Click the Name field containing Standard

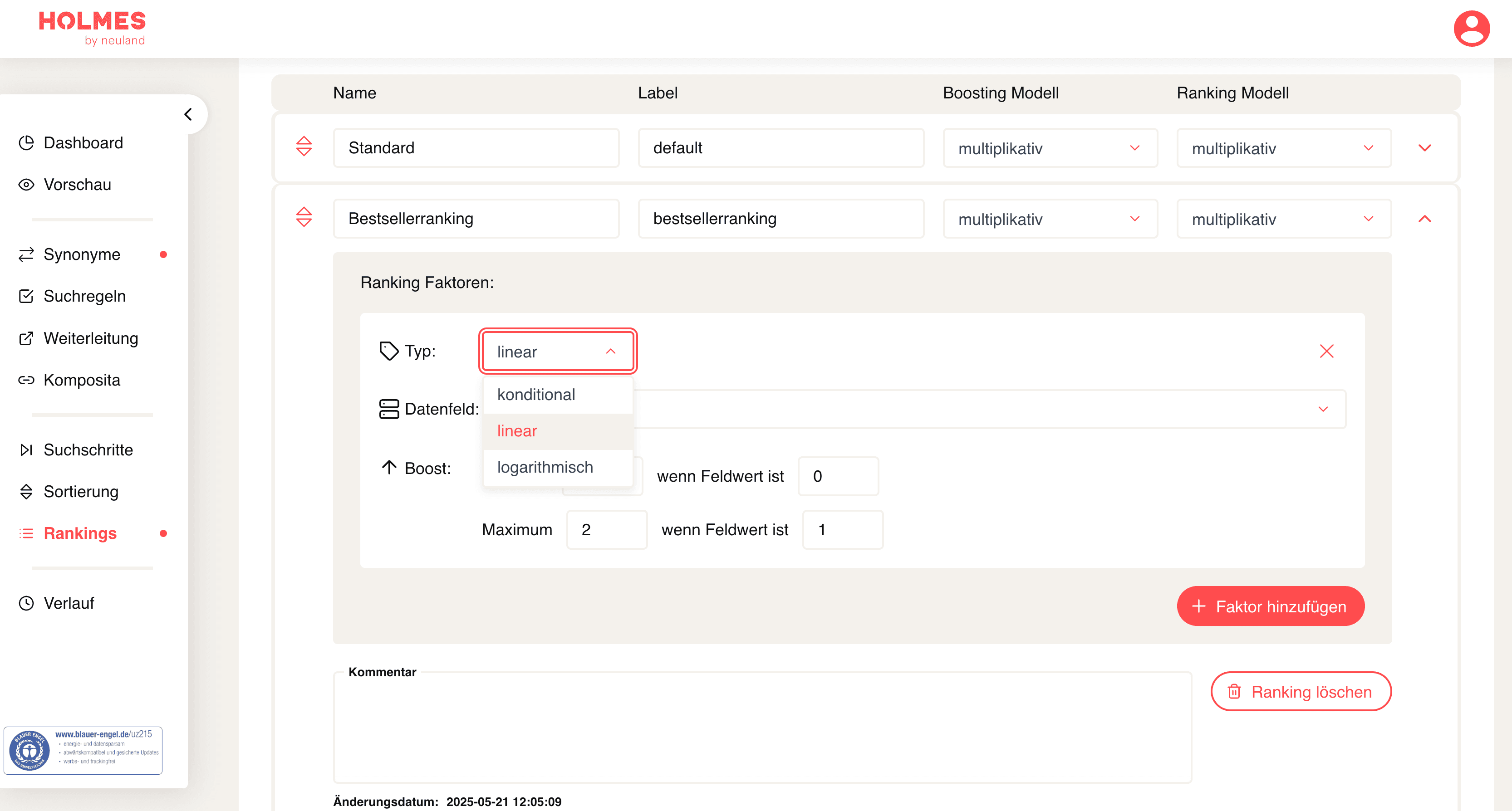point(476,148)
